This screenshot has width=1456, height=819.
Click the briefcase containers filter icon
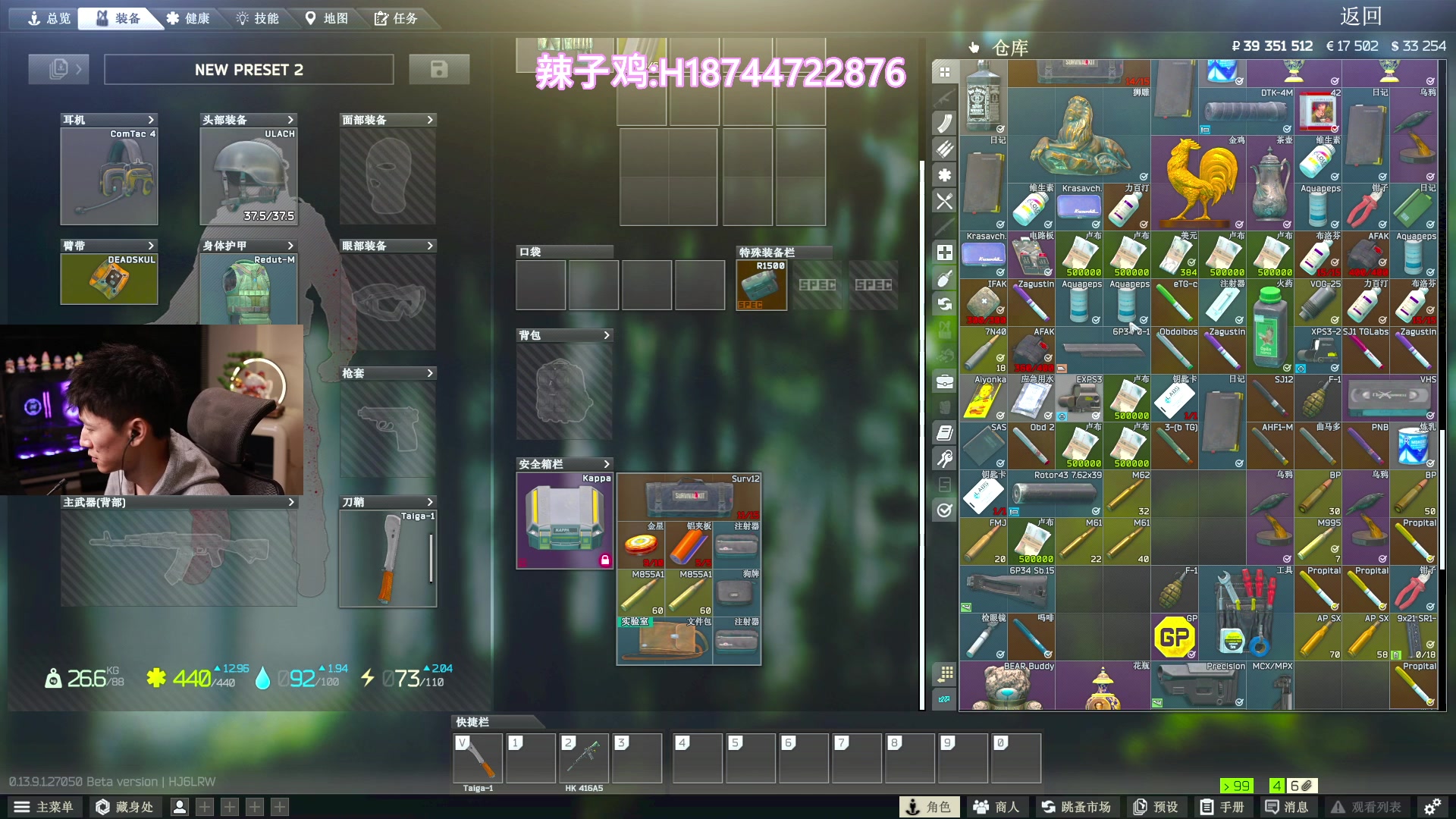944,381
